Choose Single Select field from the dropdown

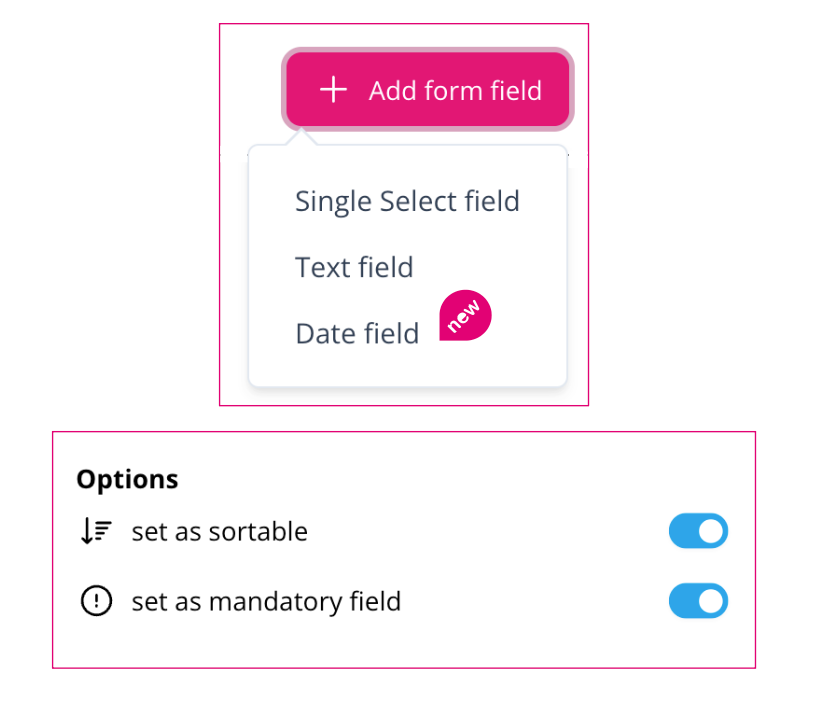tap(407, 201)
